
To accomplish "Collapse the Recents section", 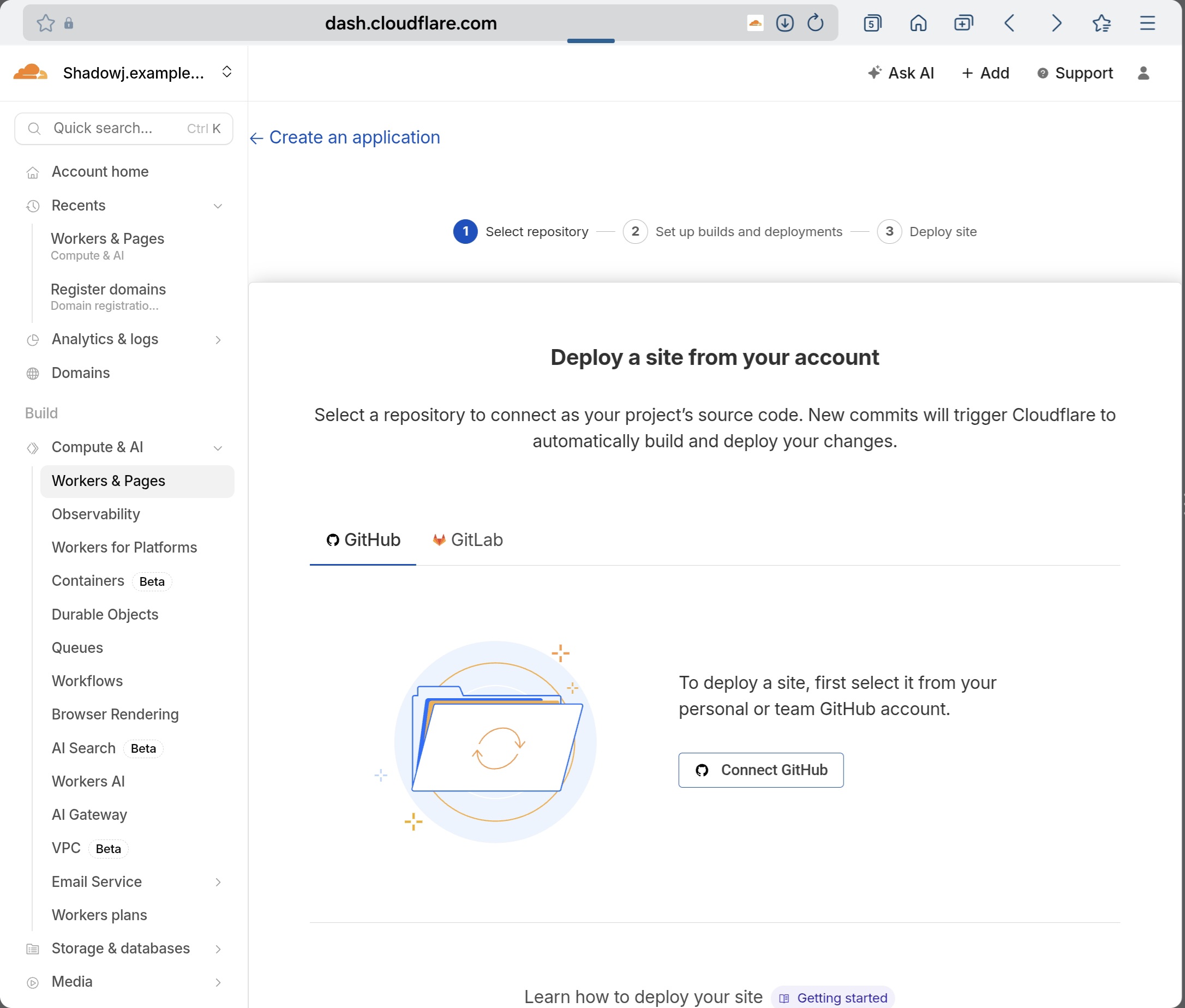I will tap(218, 206).
